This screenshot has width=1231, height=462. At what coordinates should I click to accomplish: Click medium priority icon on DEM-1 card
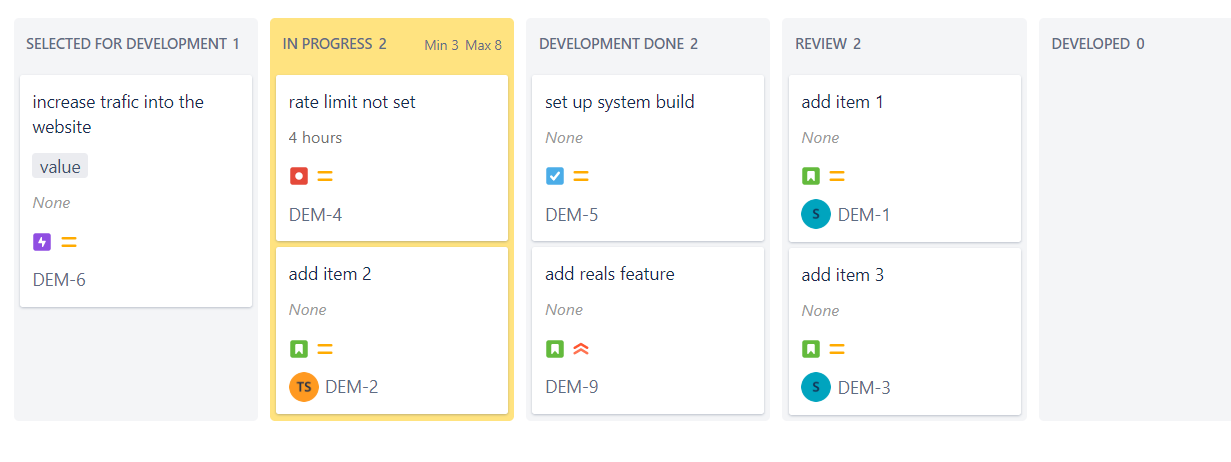click(837, 176)
